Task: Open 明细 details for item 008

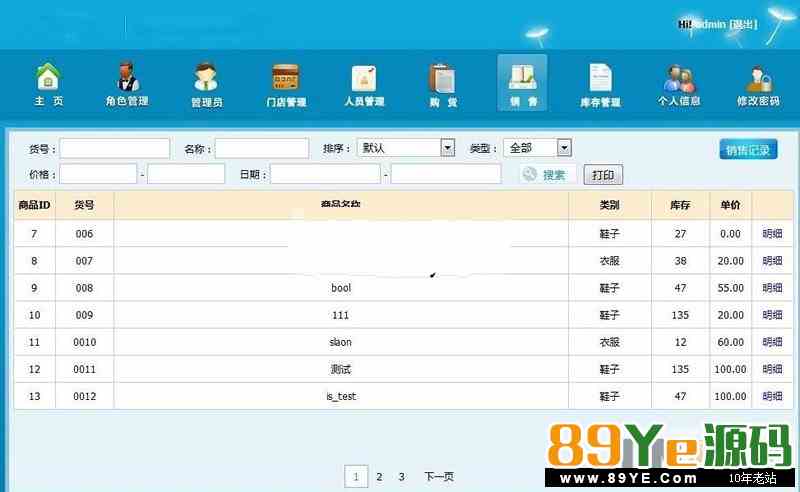Action: (772, 288)
